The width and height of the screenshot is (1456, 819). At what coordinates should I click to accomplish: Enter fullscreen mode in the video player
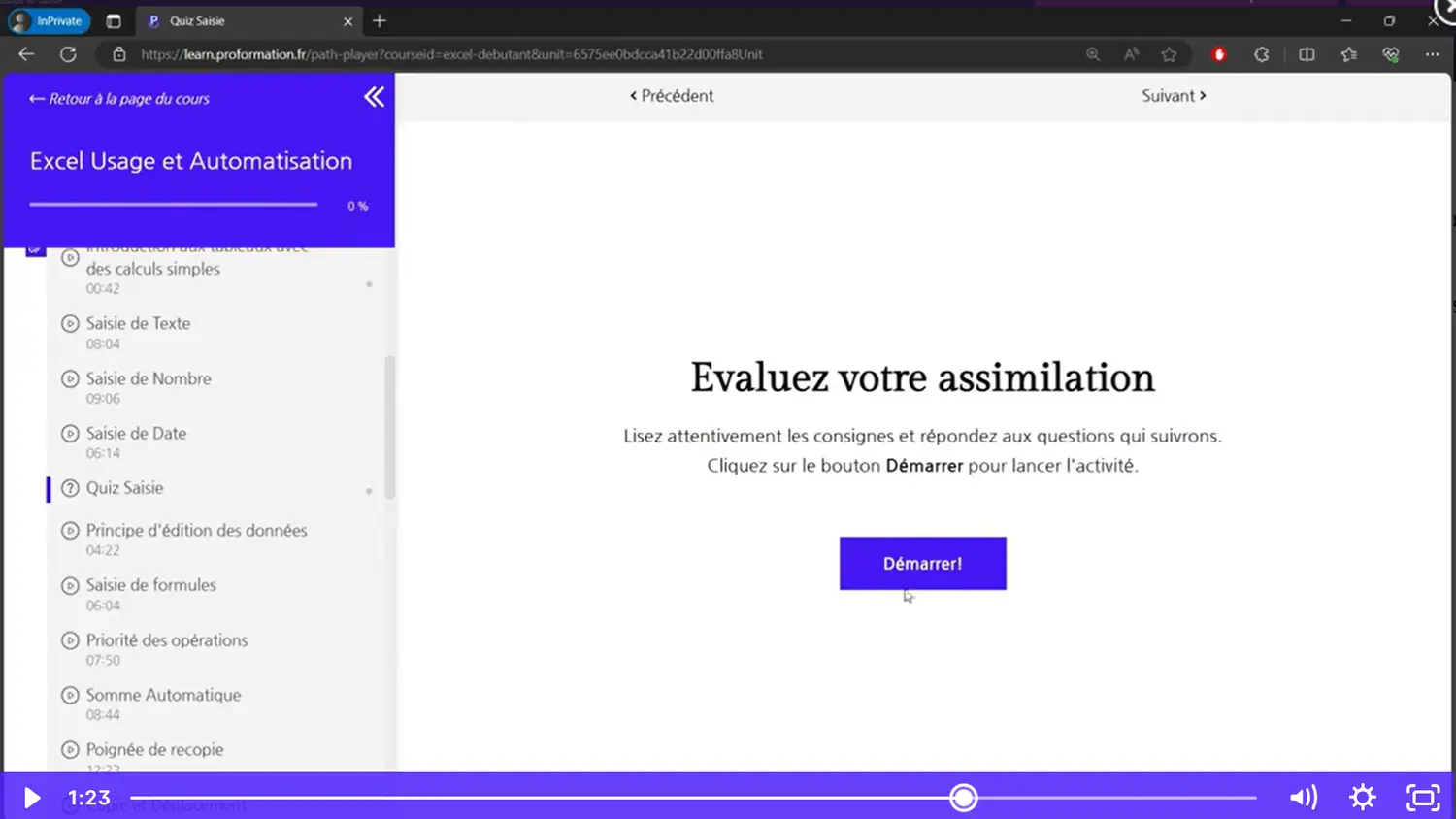tap(1423, 798)
